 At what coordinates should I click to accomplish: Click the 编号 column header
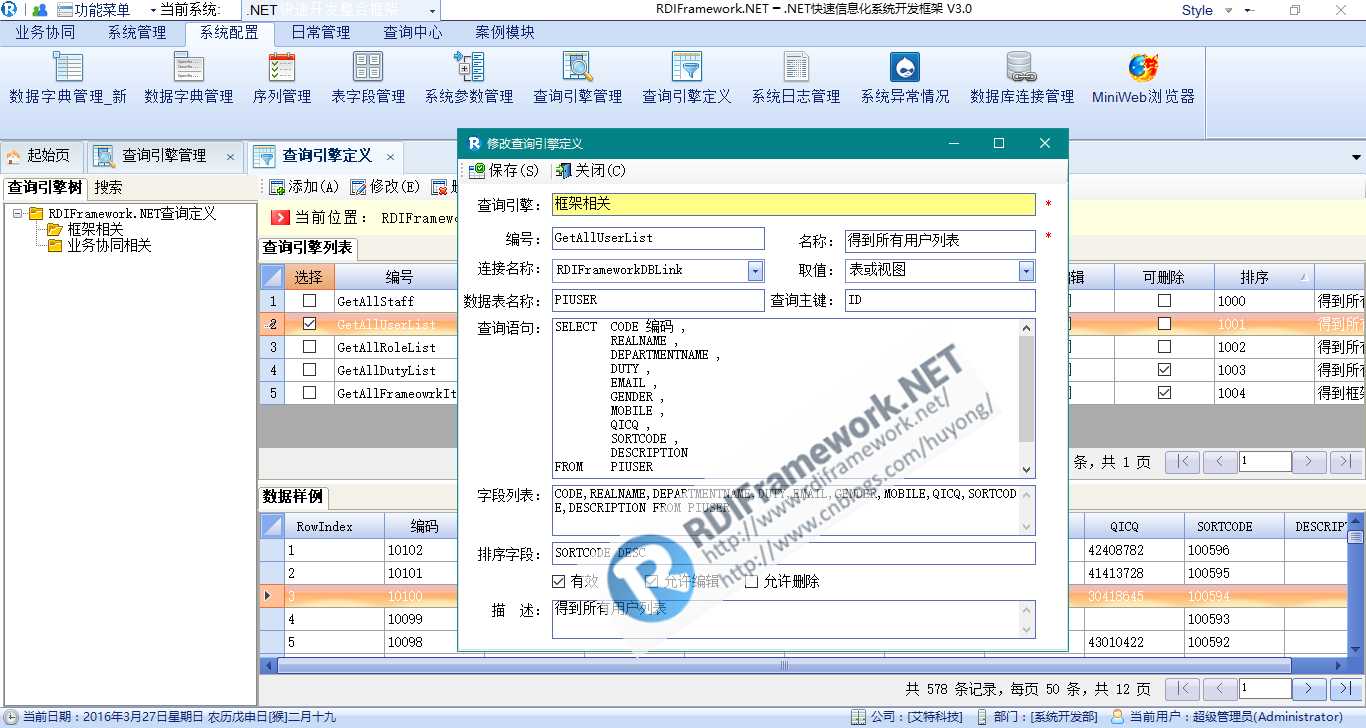pyautogui.click(x=397, y=277)
